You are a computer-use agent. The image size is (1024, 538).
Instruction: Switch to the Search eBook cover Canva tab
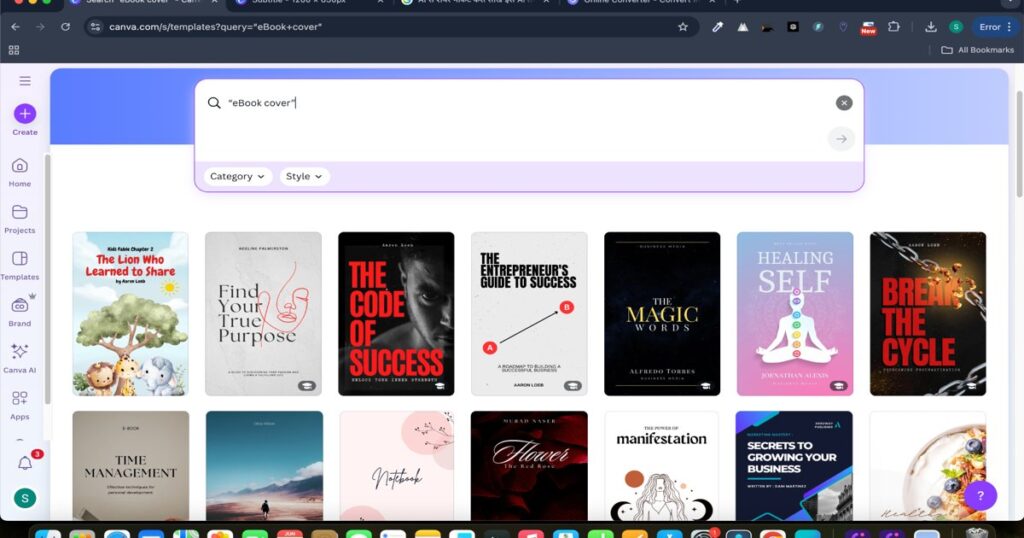[142, 3]
